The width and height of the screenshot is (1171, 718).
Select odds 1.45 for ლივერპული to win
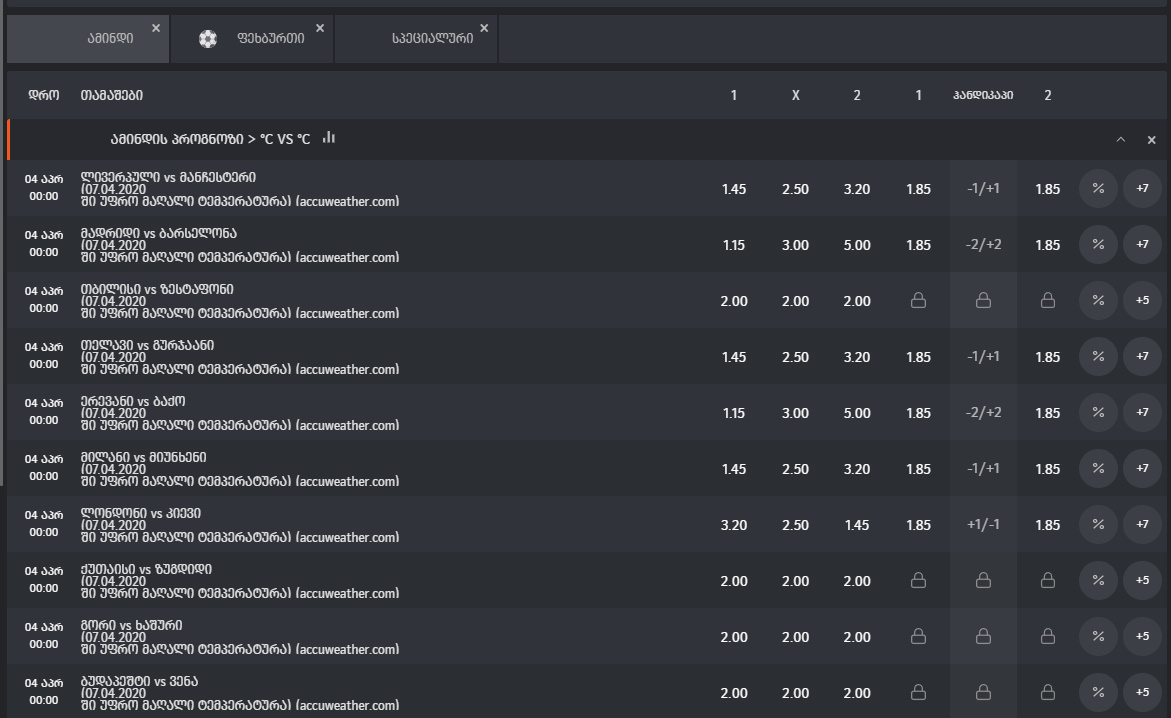[734, 189]
